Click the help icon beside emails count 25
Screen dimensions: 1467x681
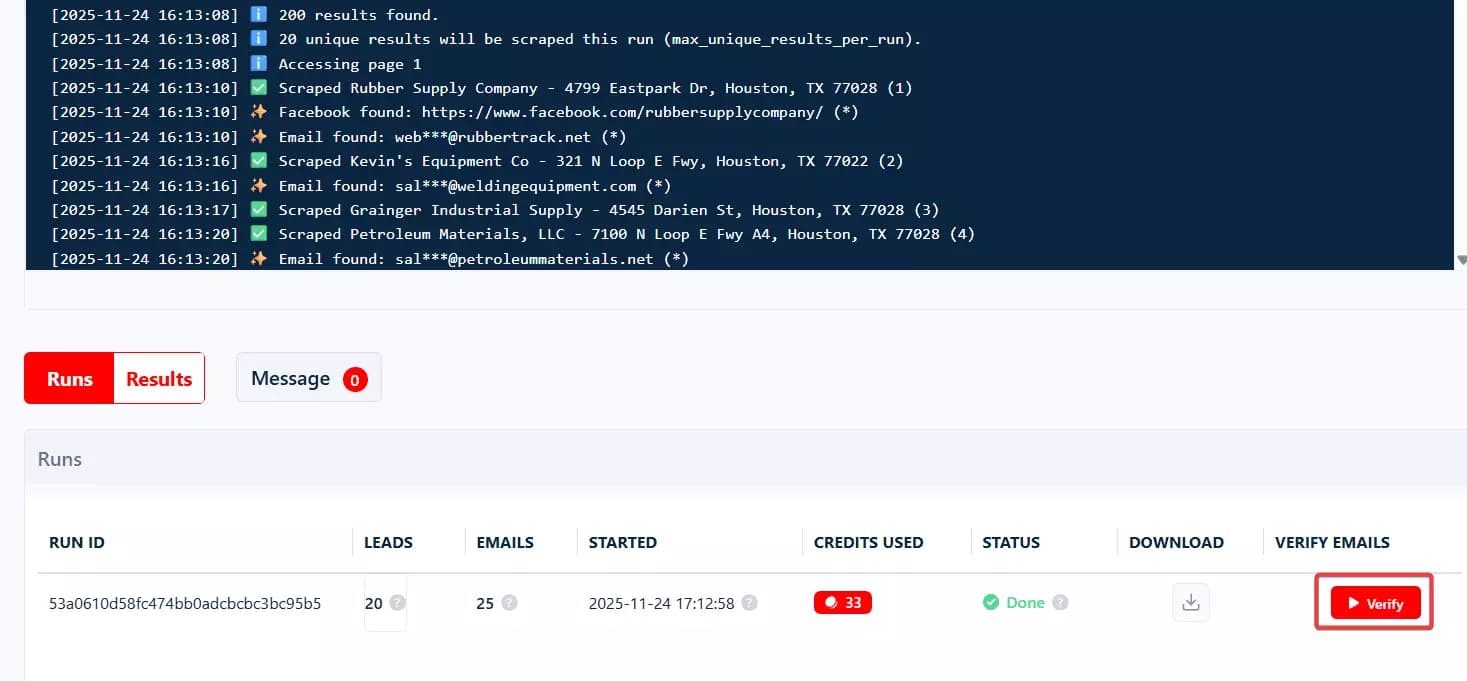point(509,603)
